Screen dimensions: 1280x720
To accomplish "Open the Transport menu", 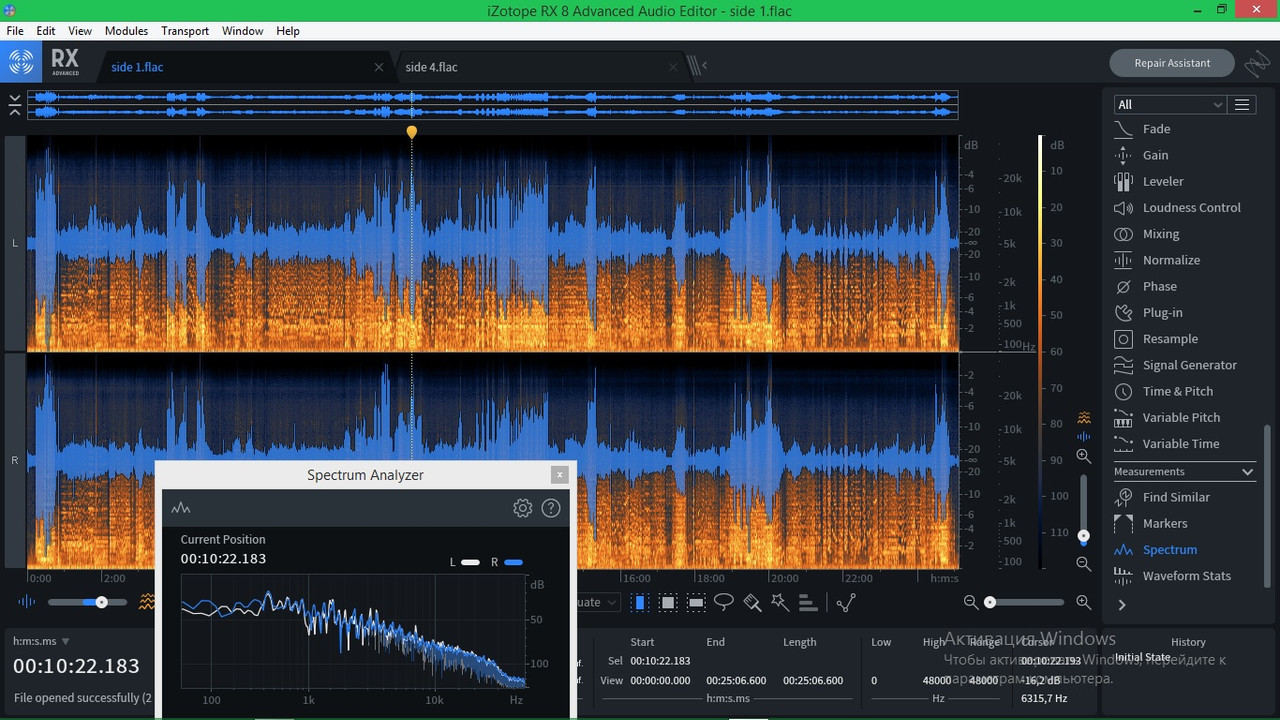I will coord(185,31).
